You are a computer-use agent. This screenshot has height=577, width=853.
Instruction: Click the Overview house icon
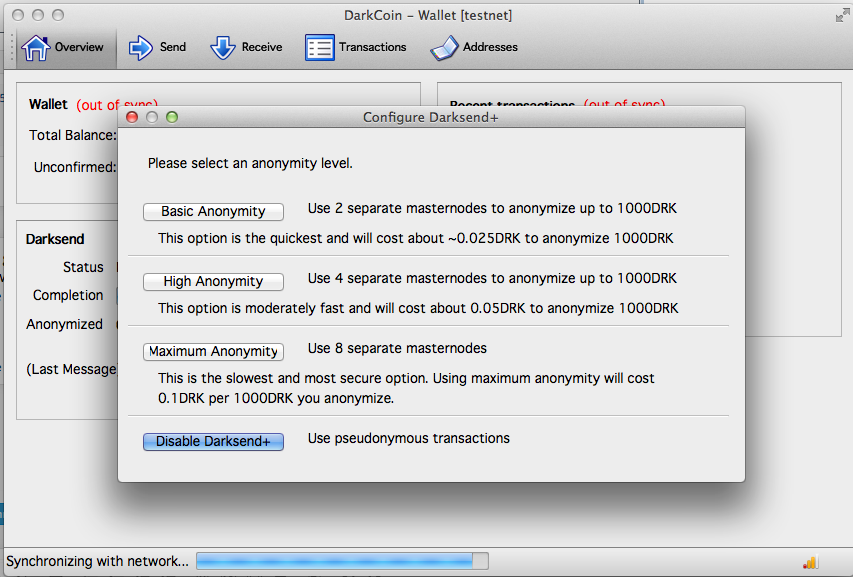36,48
